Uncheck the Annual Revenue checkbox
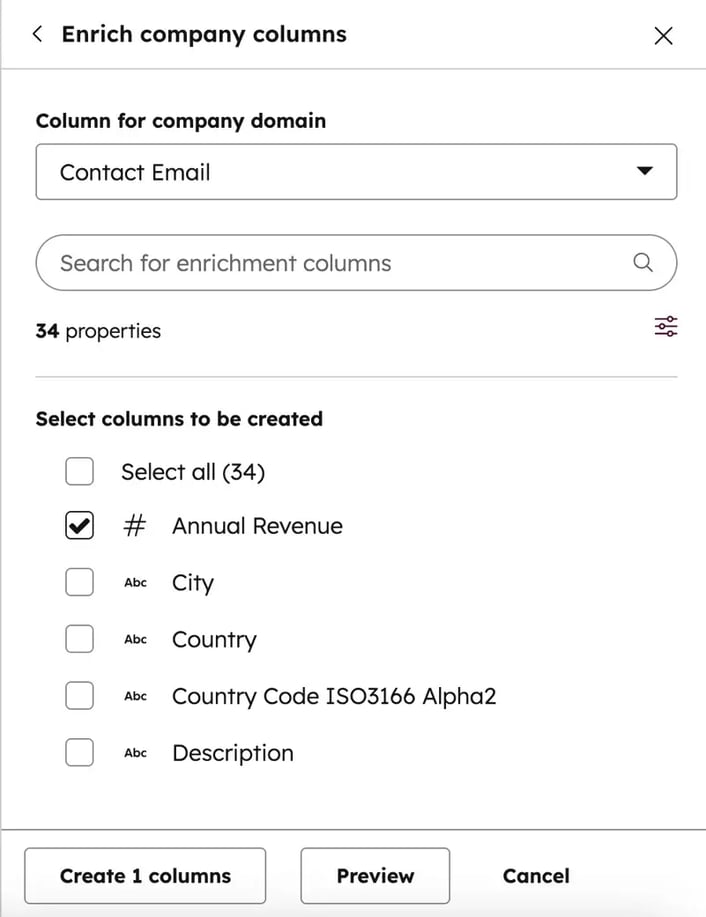The height and width of the screenshot is (917, 706). [79, 526]
